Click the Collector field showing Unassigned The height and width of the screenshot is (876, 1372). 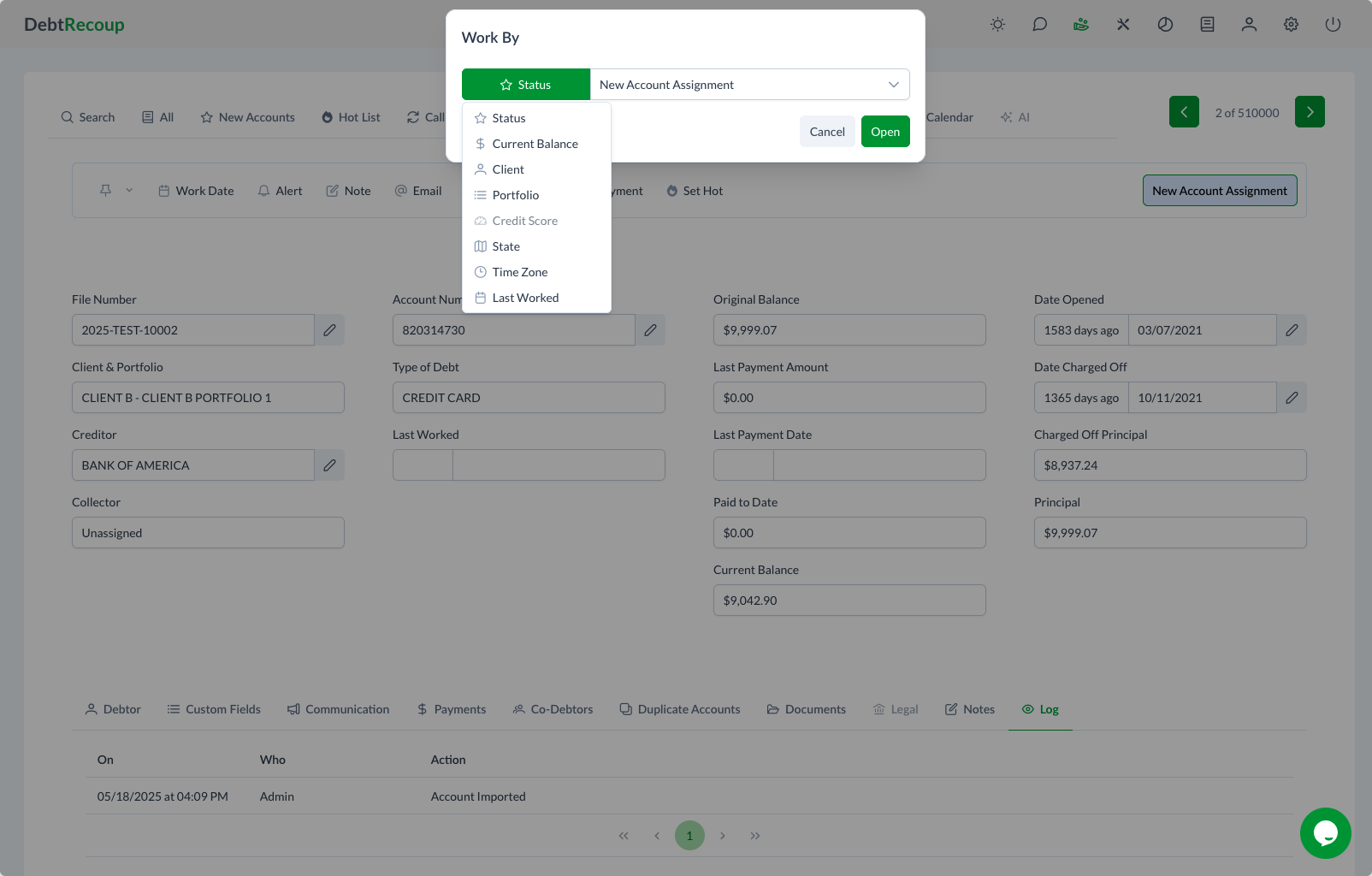(x=208, y=533)
